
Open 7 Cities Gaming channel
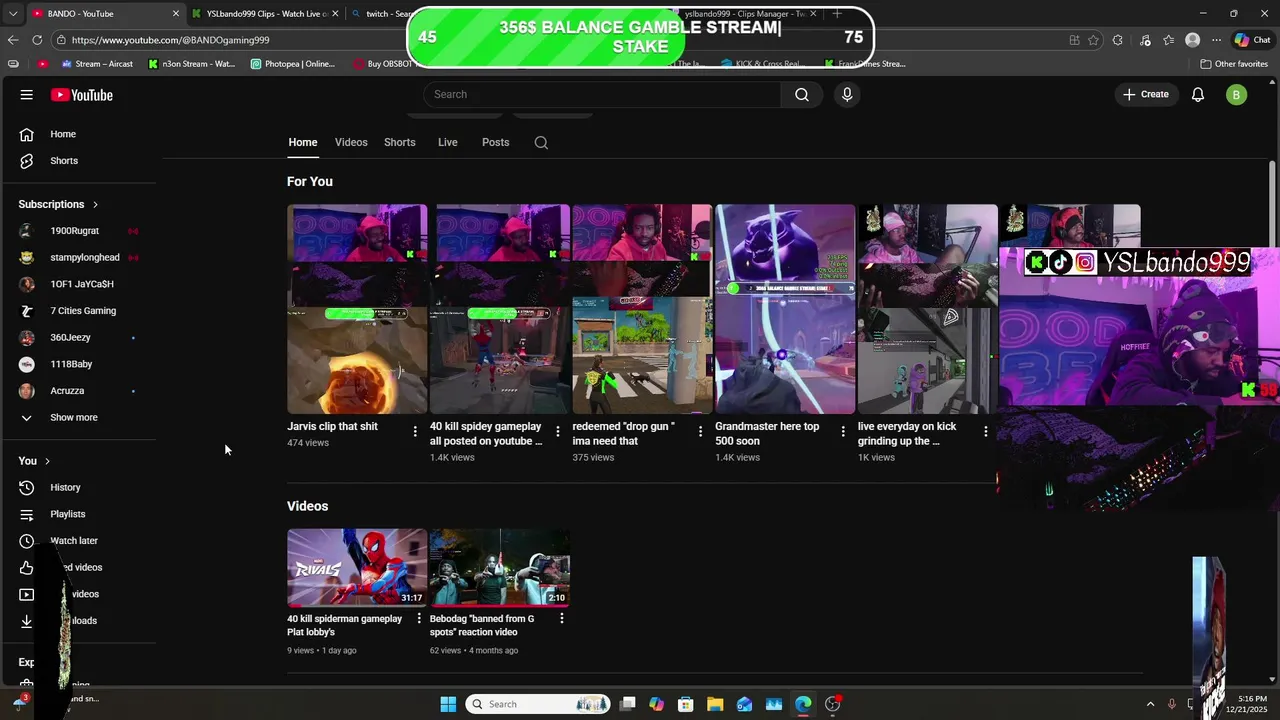point(80,311)
